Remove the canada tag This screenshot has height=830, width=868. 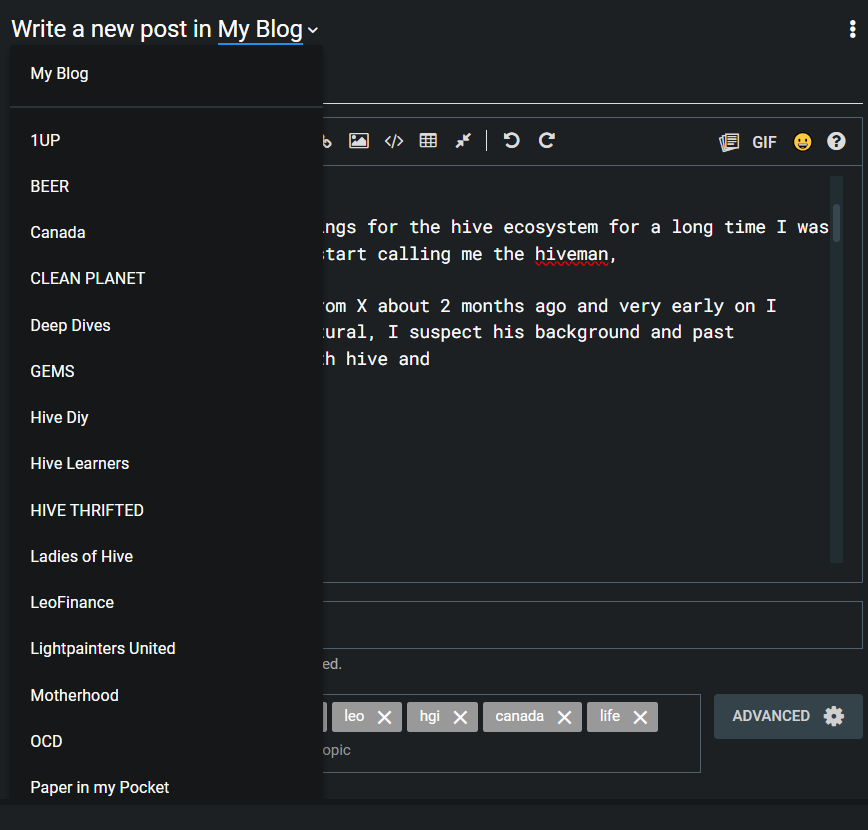pyautogui.click(x=564, y=718)
